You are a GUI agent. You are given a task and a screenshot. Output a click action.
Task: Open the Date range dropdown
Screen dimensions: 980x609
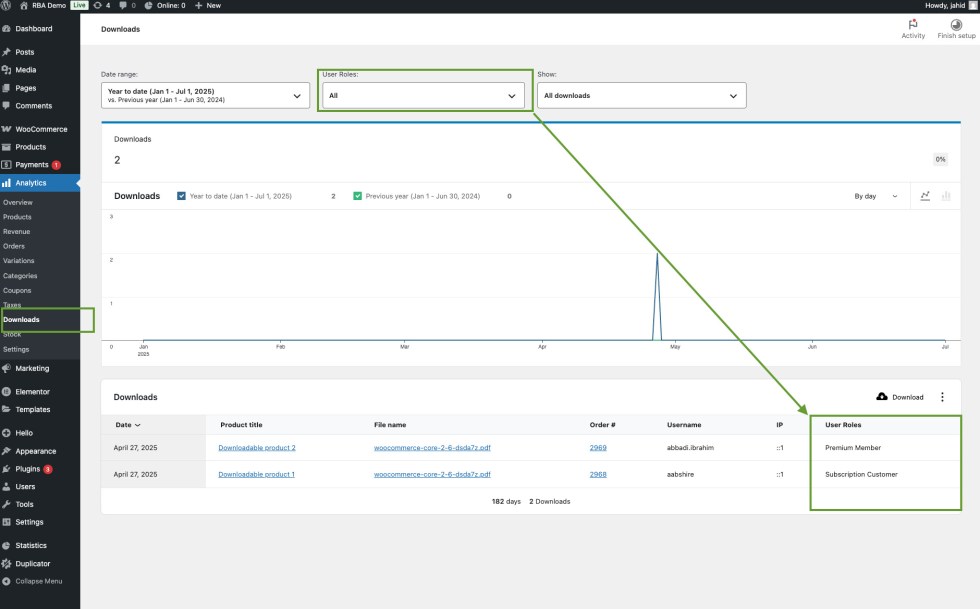(205, 96)
